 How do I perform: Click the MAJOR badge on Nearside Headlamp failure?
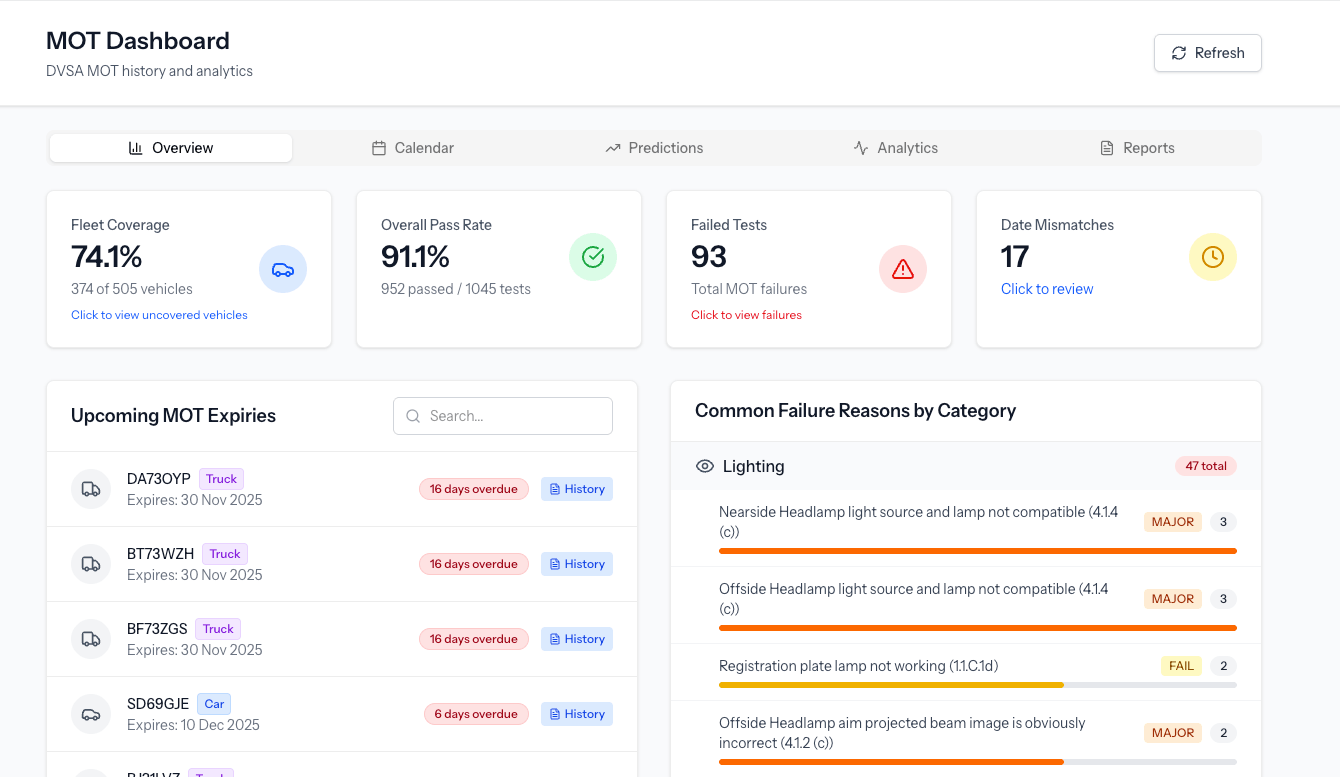tap(1172, 521)
